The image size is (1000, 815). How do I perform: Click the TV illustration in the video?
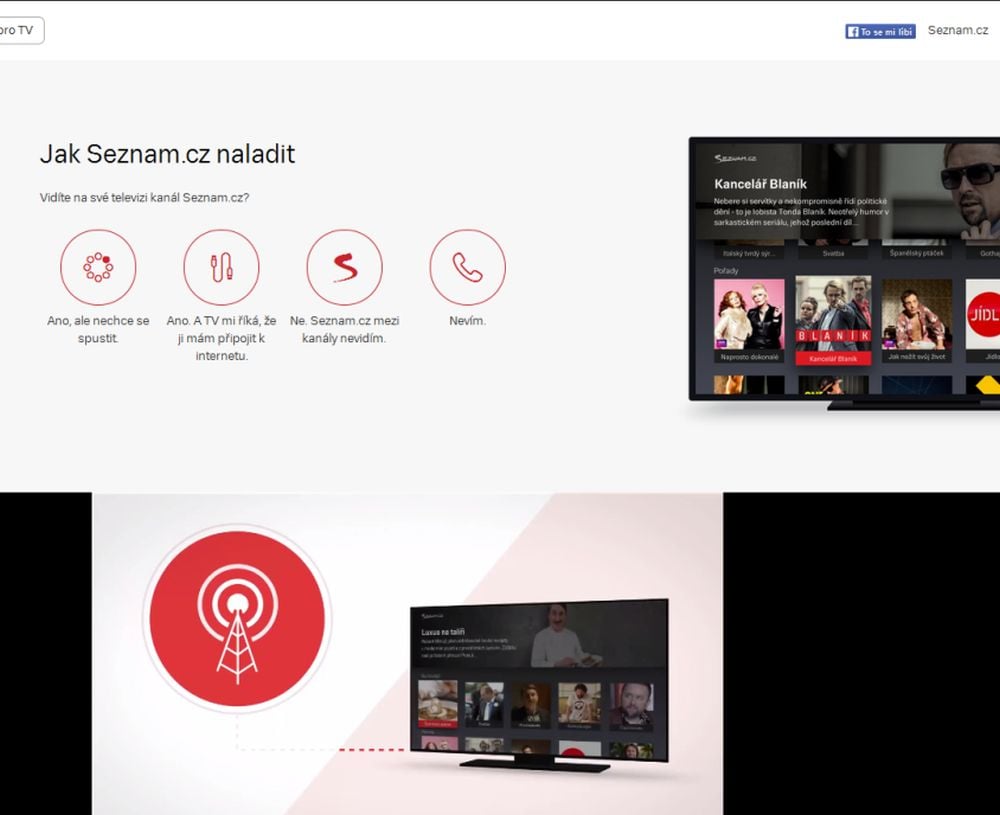[x=539, y=685]
